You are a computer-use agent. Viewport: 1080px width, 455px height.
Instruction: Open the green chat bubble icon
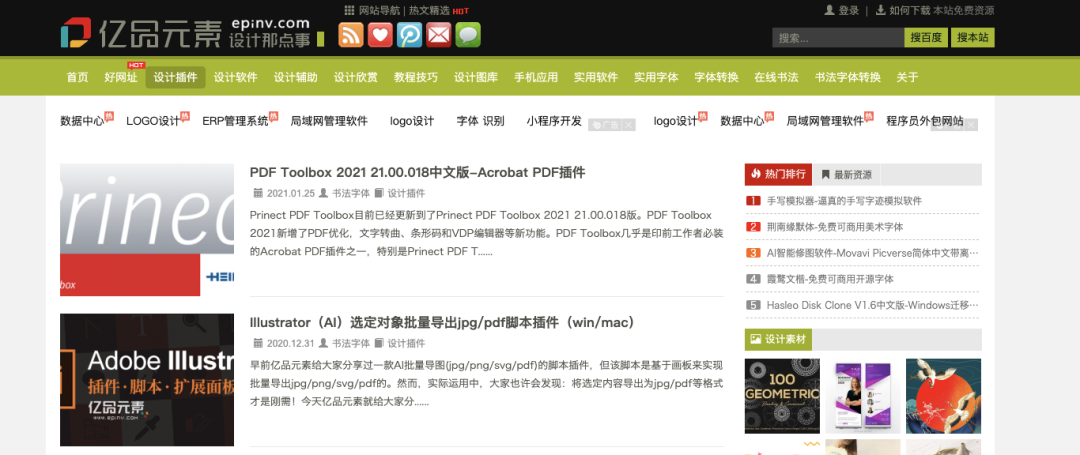pos(468,34)
